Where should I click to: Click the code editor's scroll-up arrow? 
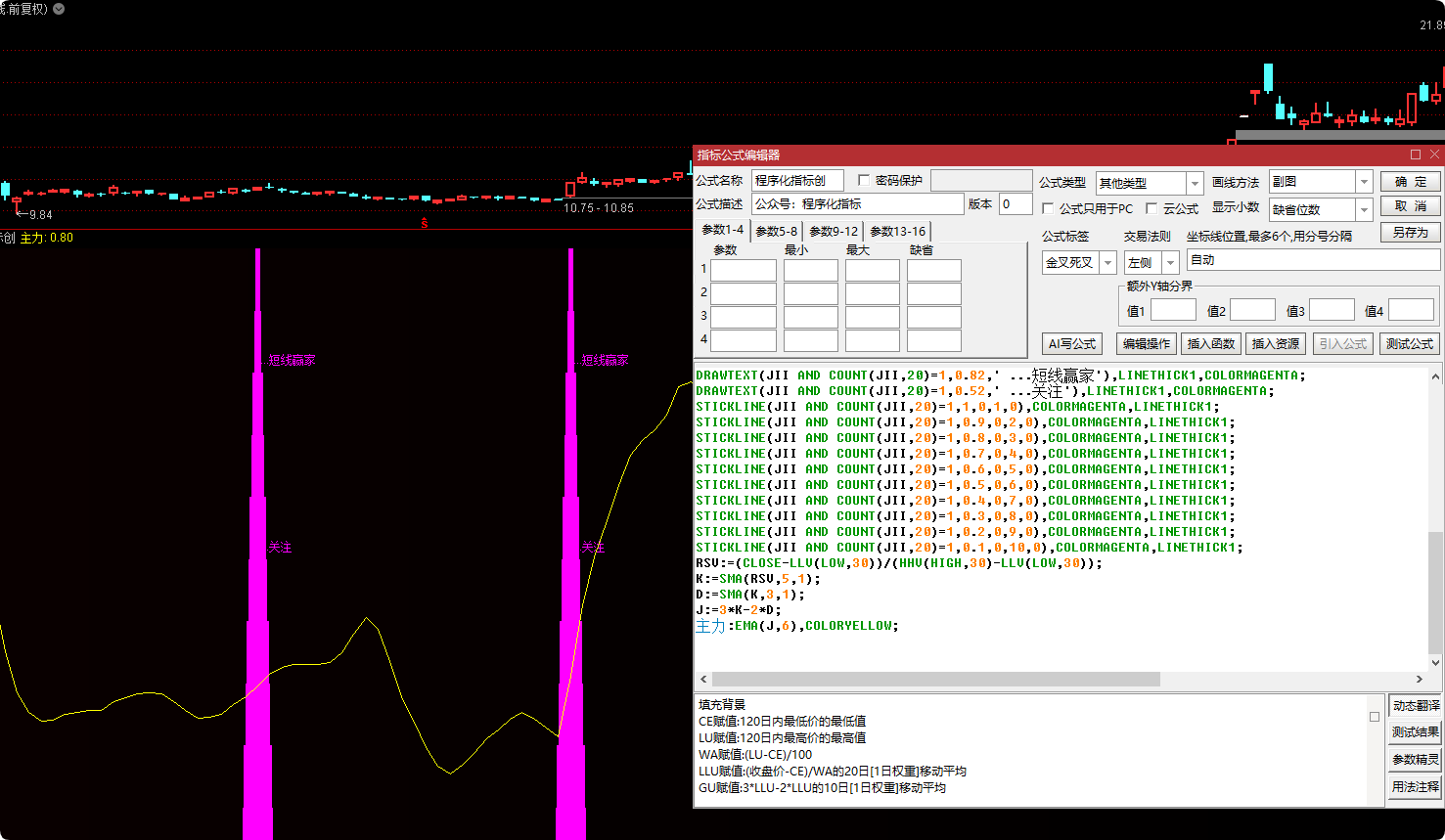coord(1435,376)
